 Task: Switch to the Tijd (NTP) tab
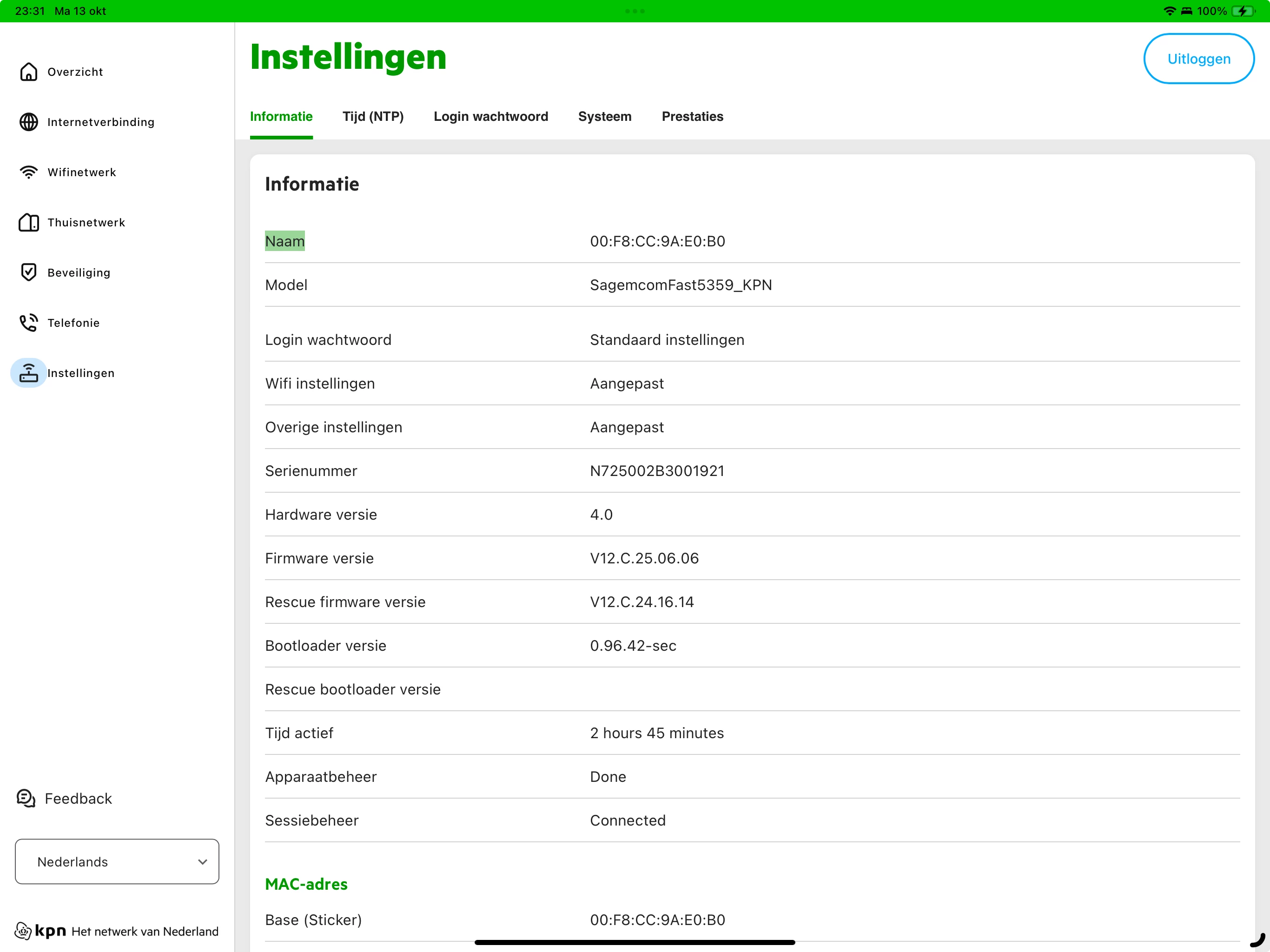(x=373, y=117)
